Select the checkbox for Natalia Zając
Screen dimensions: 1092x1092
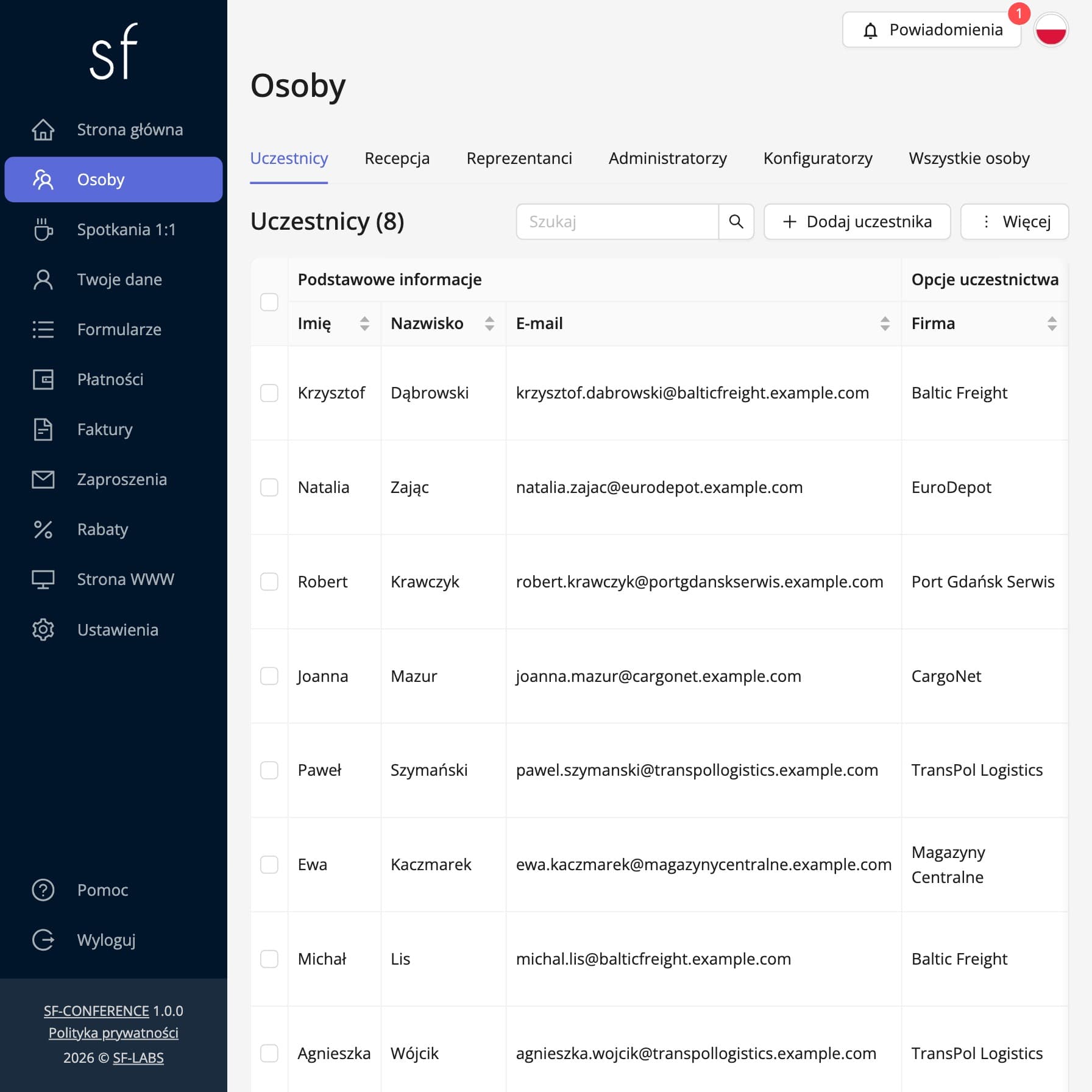269,487
